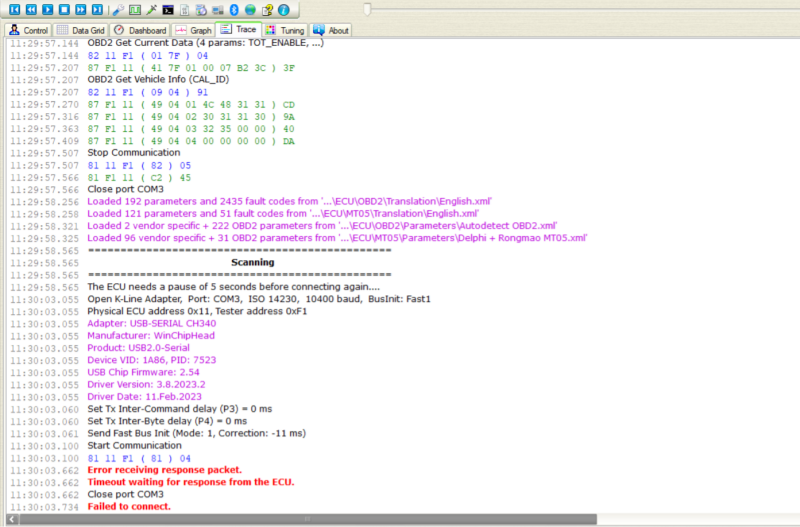Click the skip-to-end playback button
Viewport: 800px width, 527px height.
click(x=97, y=9)
